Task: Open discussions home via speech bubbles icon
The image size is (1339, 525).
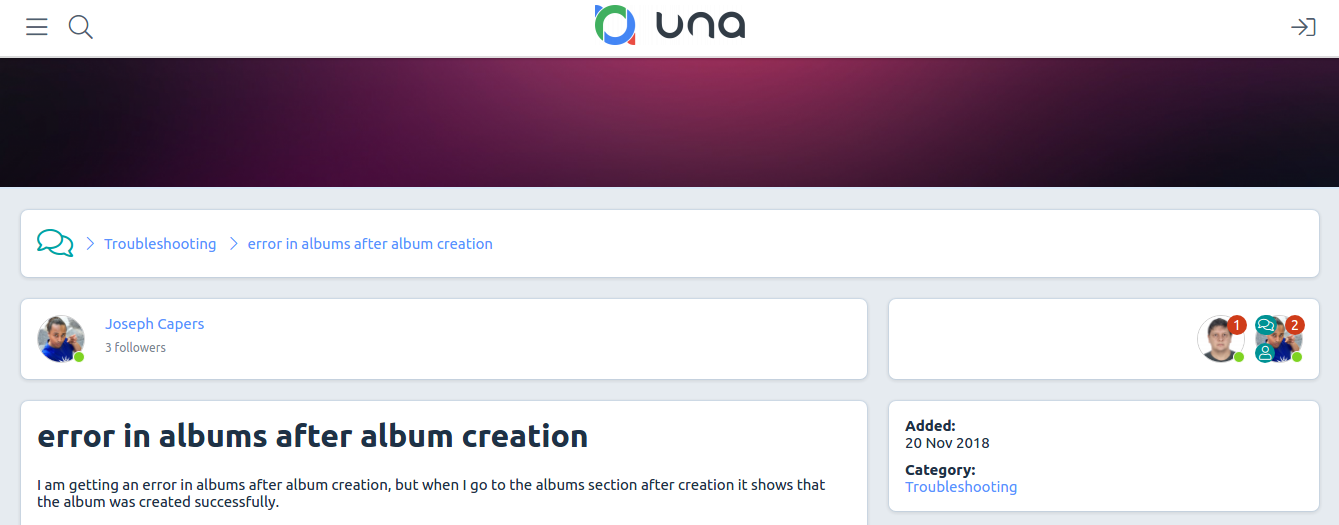Action: (x=55, y=243)
